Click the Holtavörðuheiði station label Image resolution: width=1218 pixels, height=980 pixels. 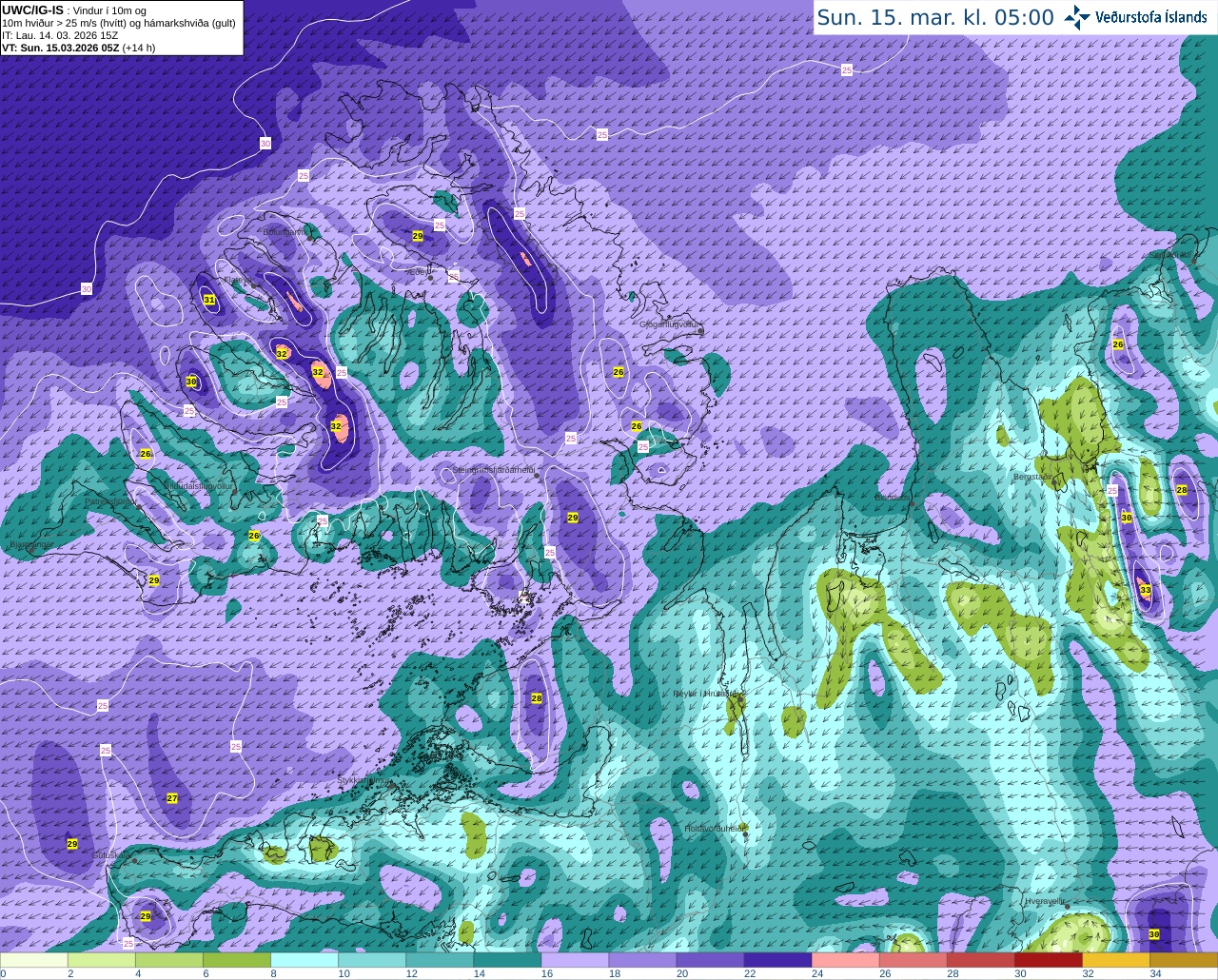714,829
